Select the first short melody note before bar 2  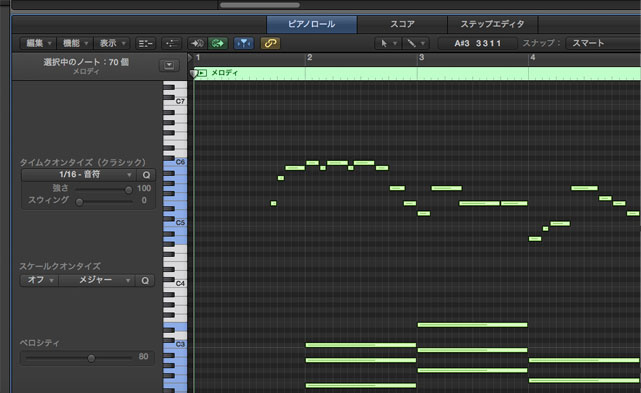pos(273,203)
